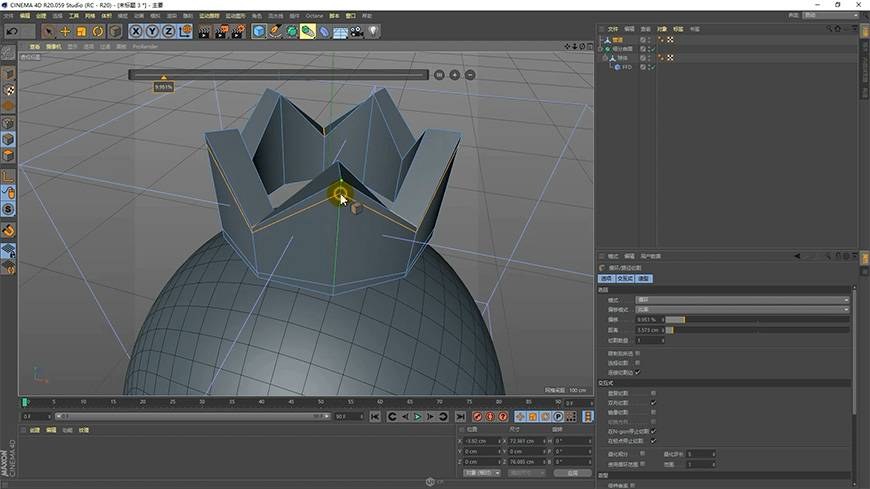870x489 pixels.
Task: Open the spline Pen tool icon
Action: (x=275, y=31)
